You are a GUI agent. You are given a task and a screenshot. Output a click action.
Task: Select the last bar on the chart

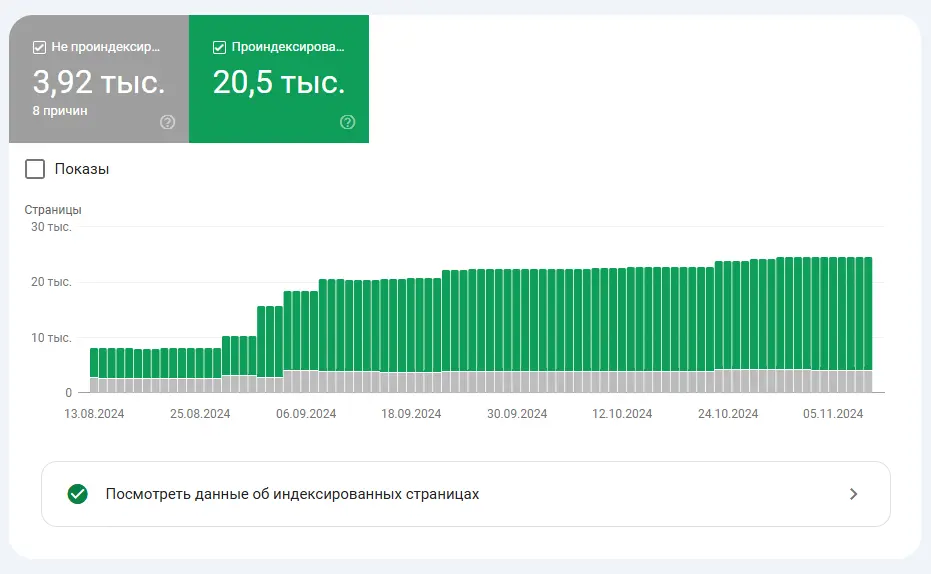[x=868, y=325]
